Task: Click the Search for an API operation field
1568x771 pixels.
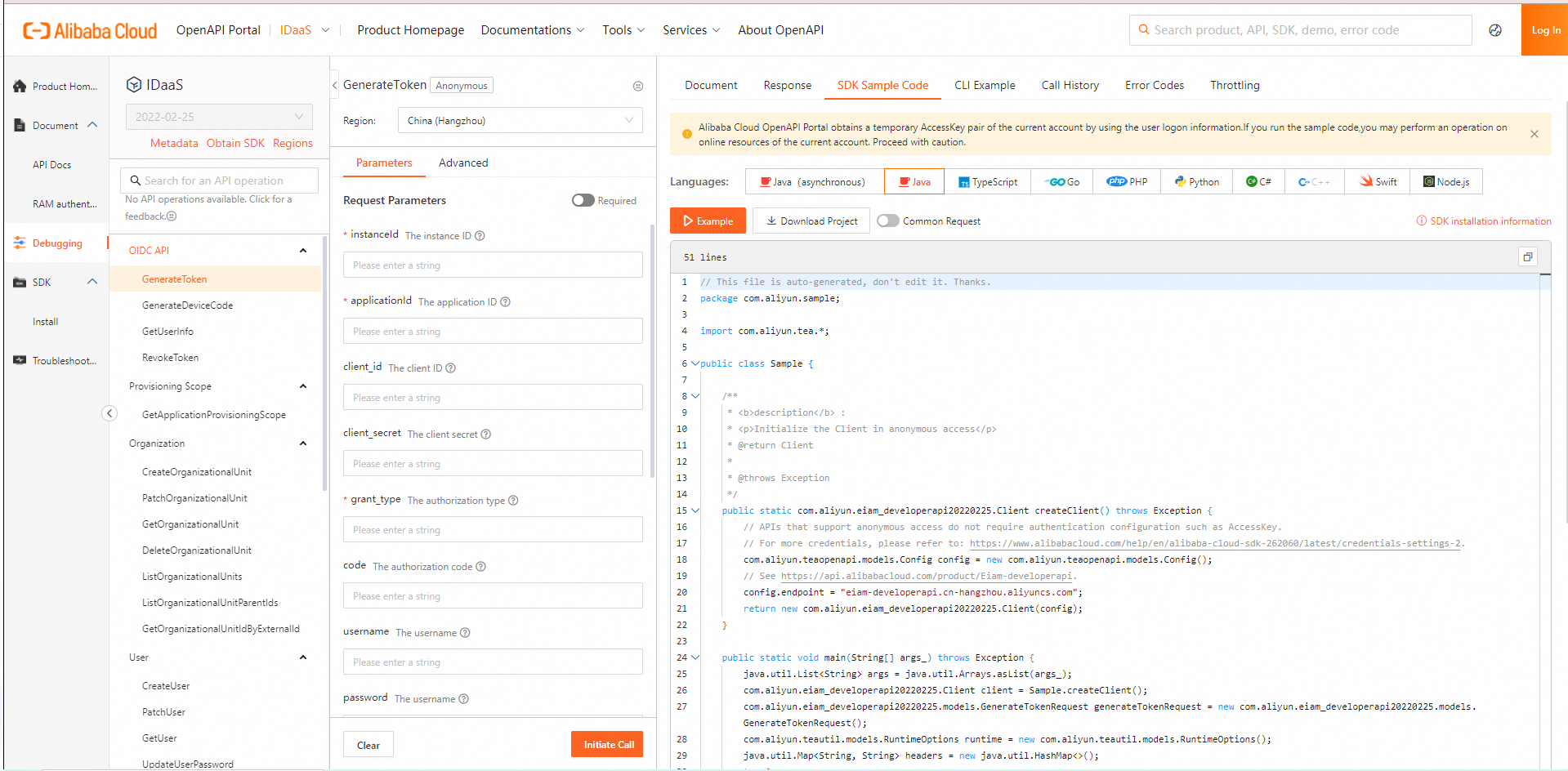Action: (219, 180)
